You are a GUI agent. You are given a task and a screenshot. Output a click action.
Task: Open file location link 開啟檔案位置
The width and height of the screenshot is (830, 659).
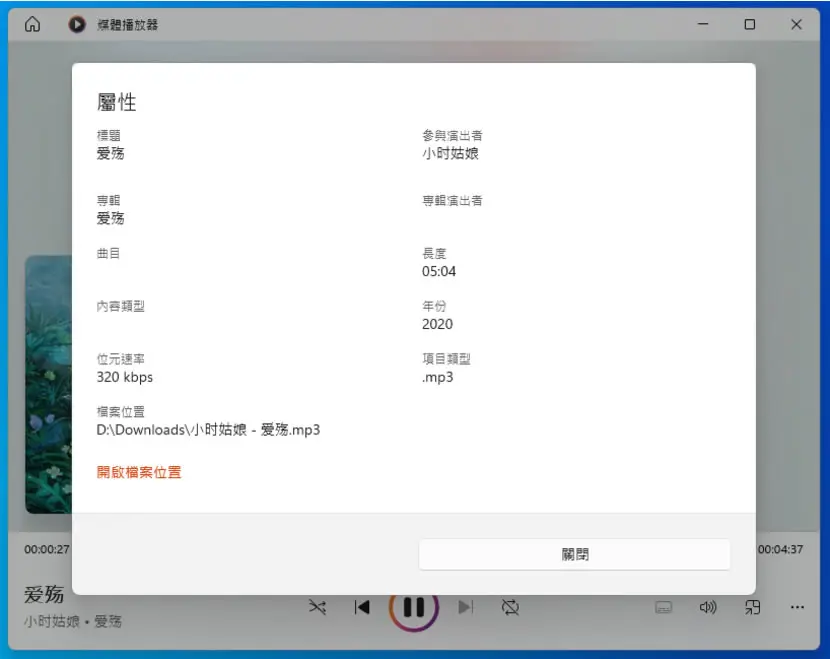pos(139,472)
